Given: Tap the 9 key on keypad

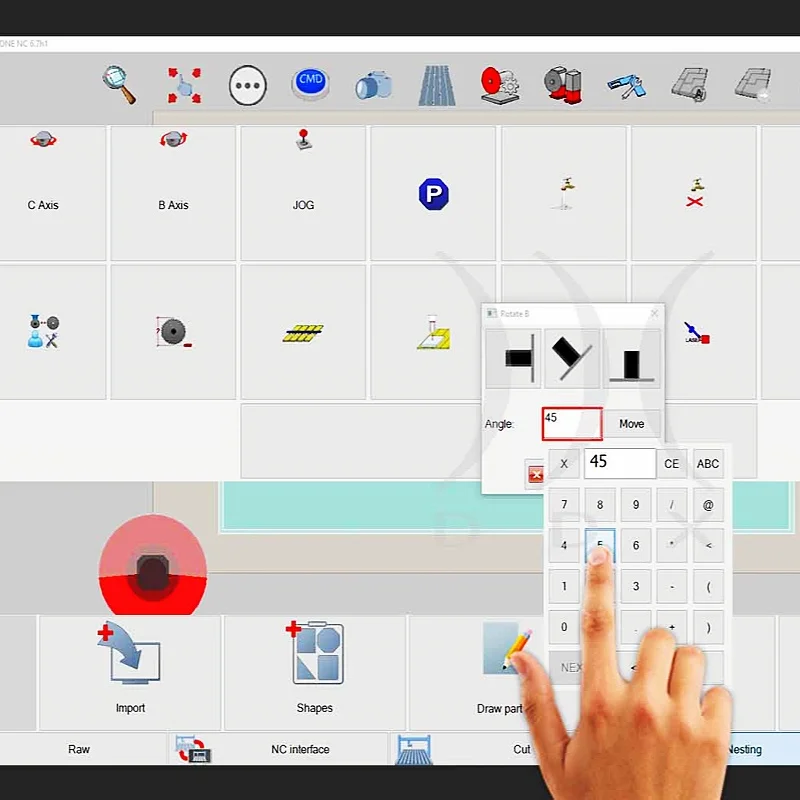Looking at the screenshot, I should pos(636,505).
